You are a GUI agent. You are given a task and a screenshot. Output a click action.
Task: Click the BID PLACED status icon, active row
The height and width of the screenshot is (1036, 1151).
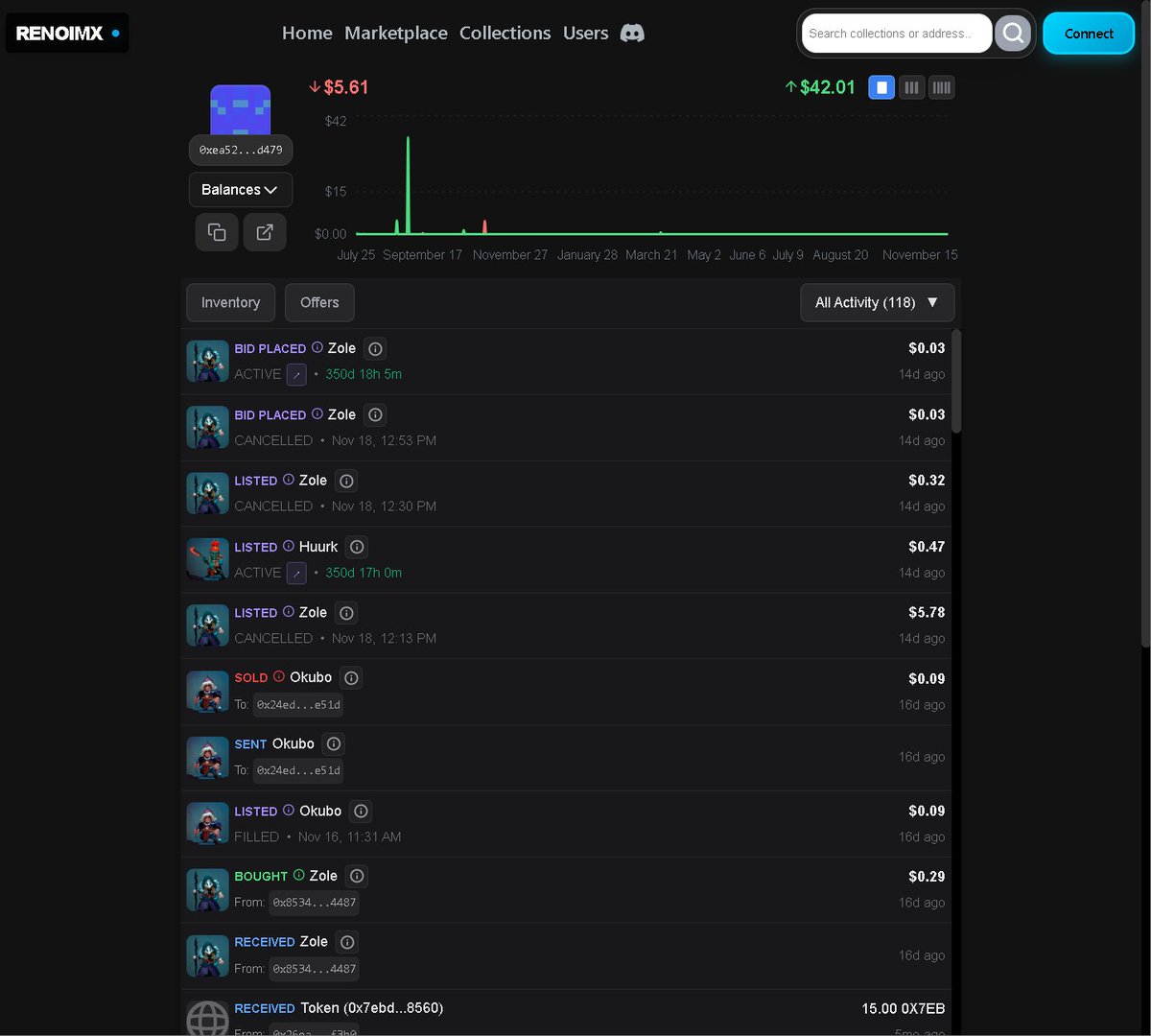pos(317,348)
